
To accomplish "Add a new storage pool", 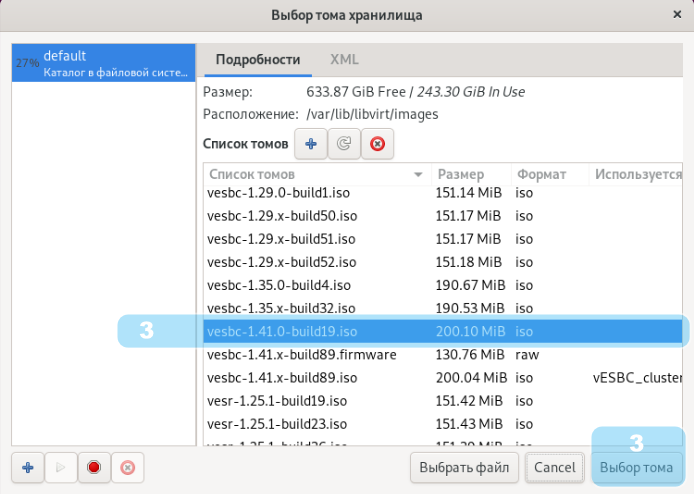I will pos(28,467).
